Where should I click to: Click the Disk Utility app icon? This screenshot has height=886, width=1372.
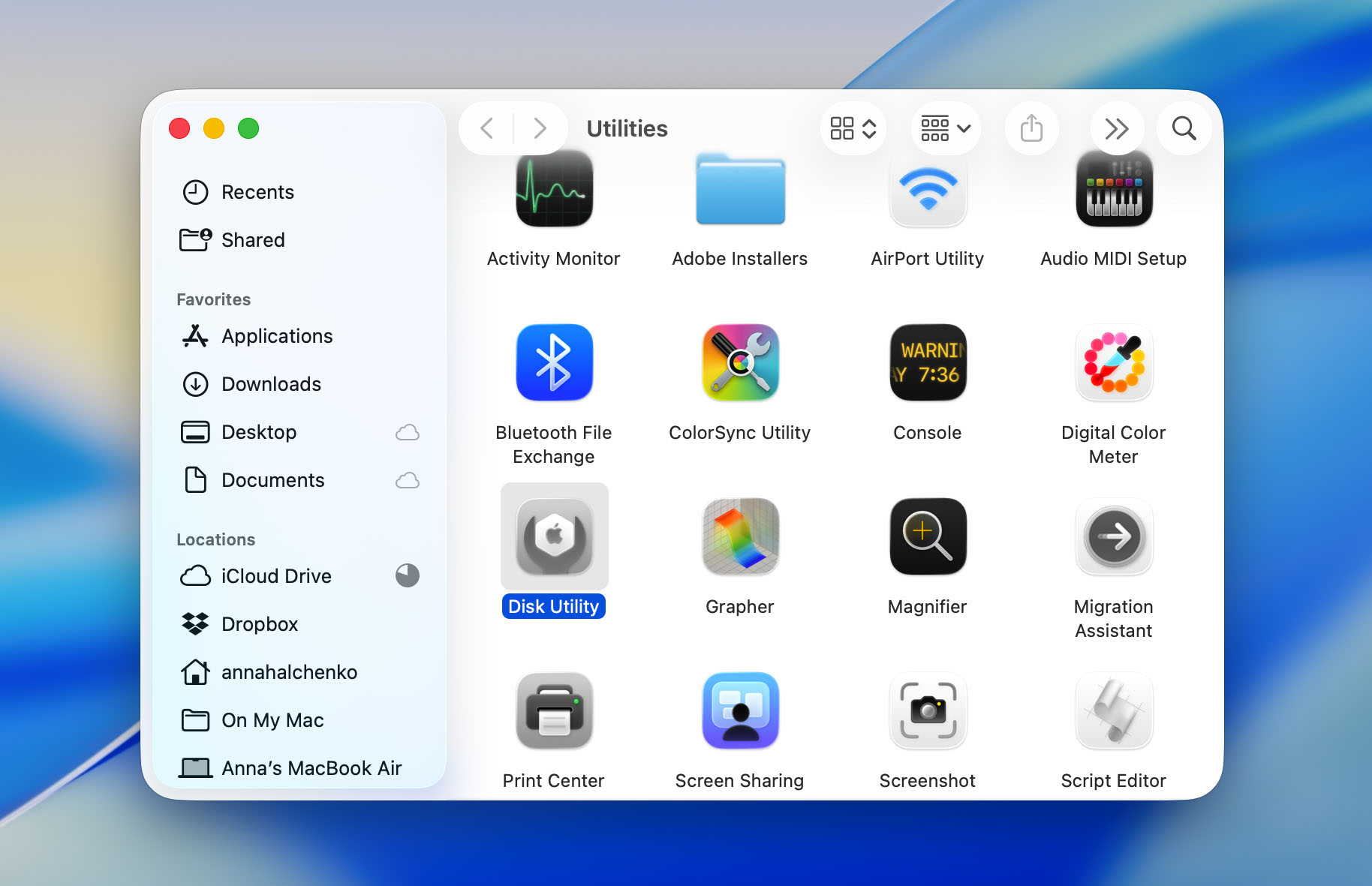(x=554, y=536)
